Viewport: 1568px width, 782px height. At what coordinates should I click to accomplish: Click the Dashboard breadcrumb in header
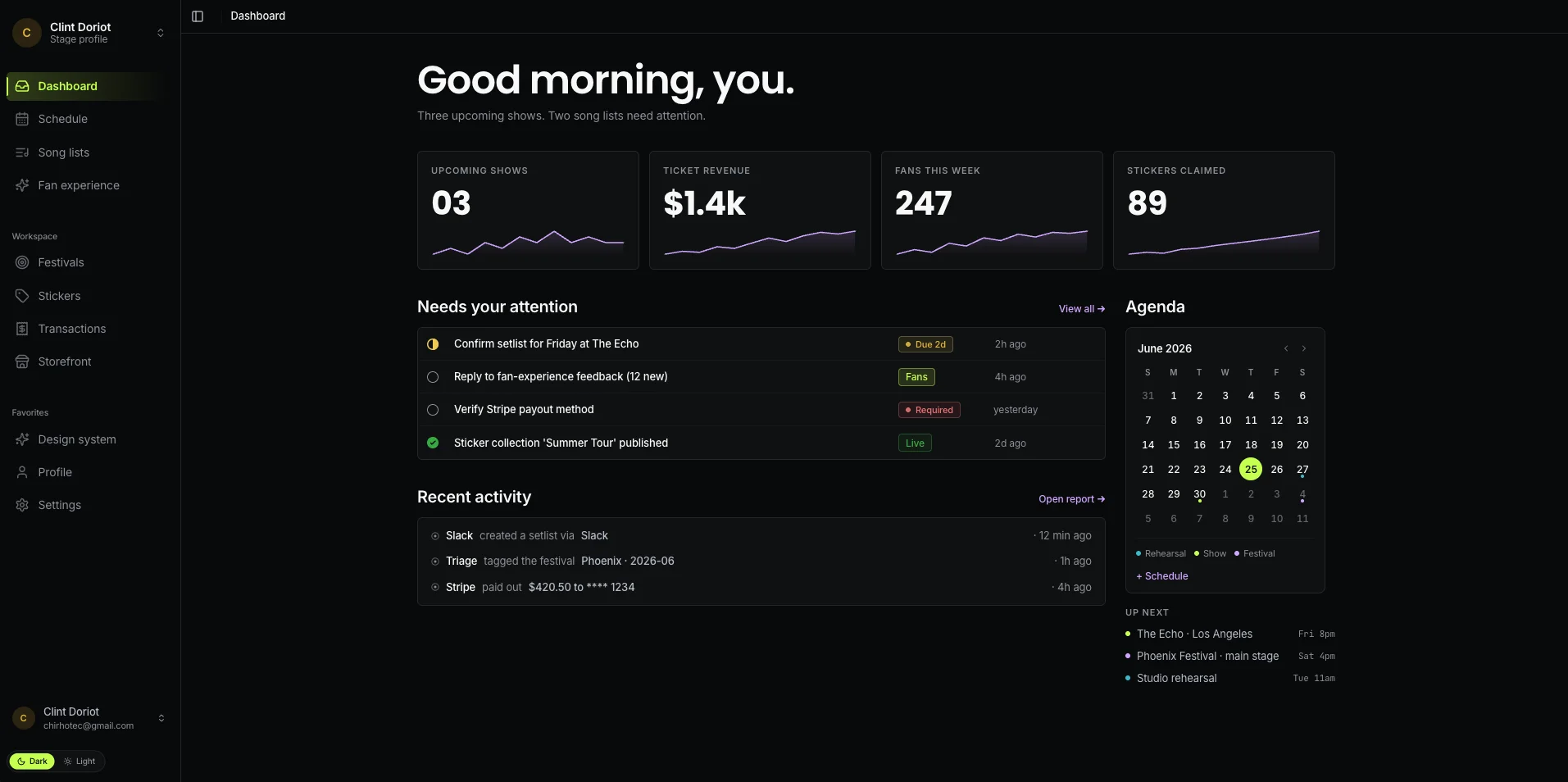pyautogui.click(x=258, y=16)
